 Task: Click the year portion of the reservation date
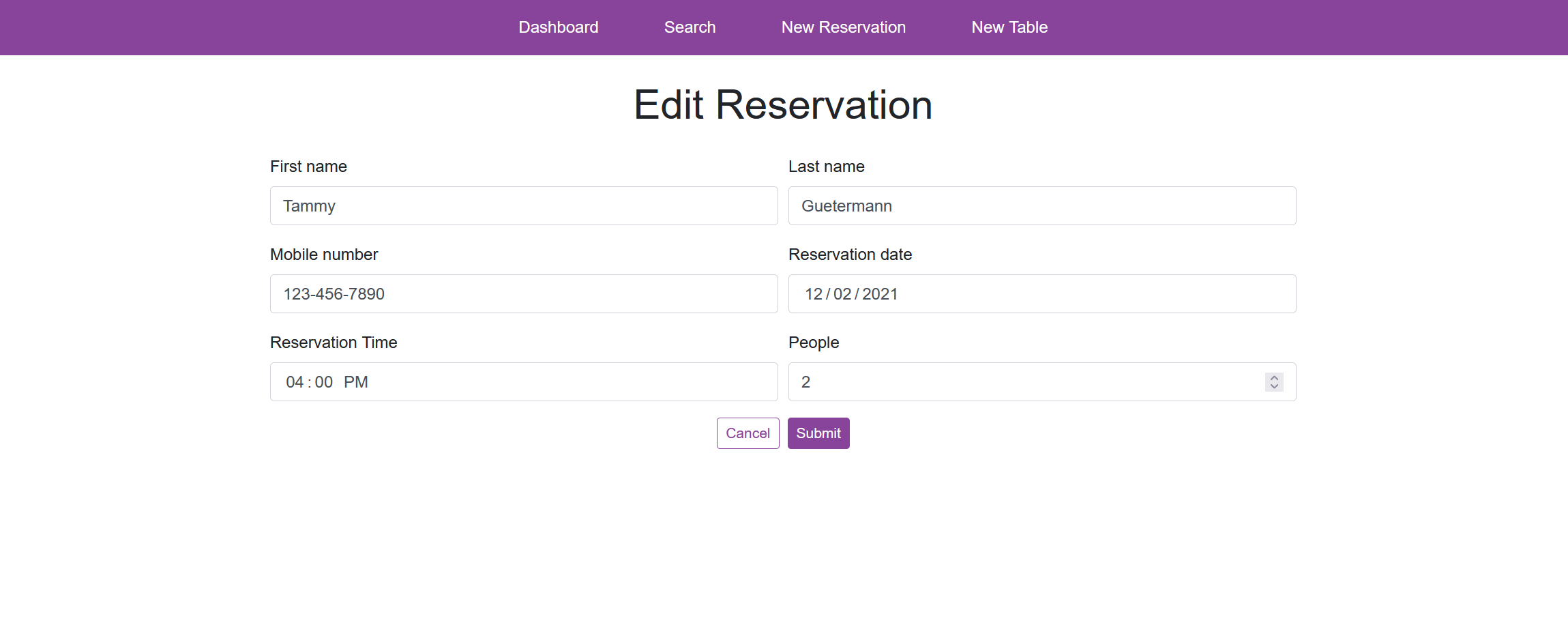tap(881, 293)
